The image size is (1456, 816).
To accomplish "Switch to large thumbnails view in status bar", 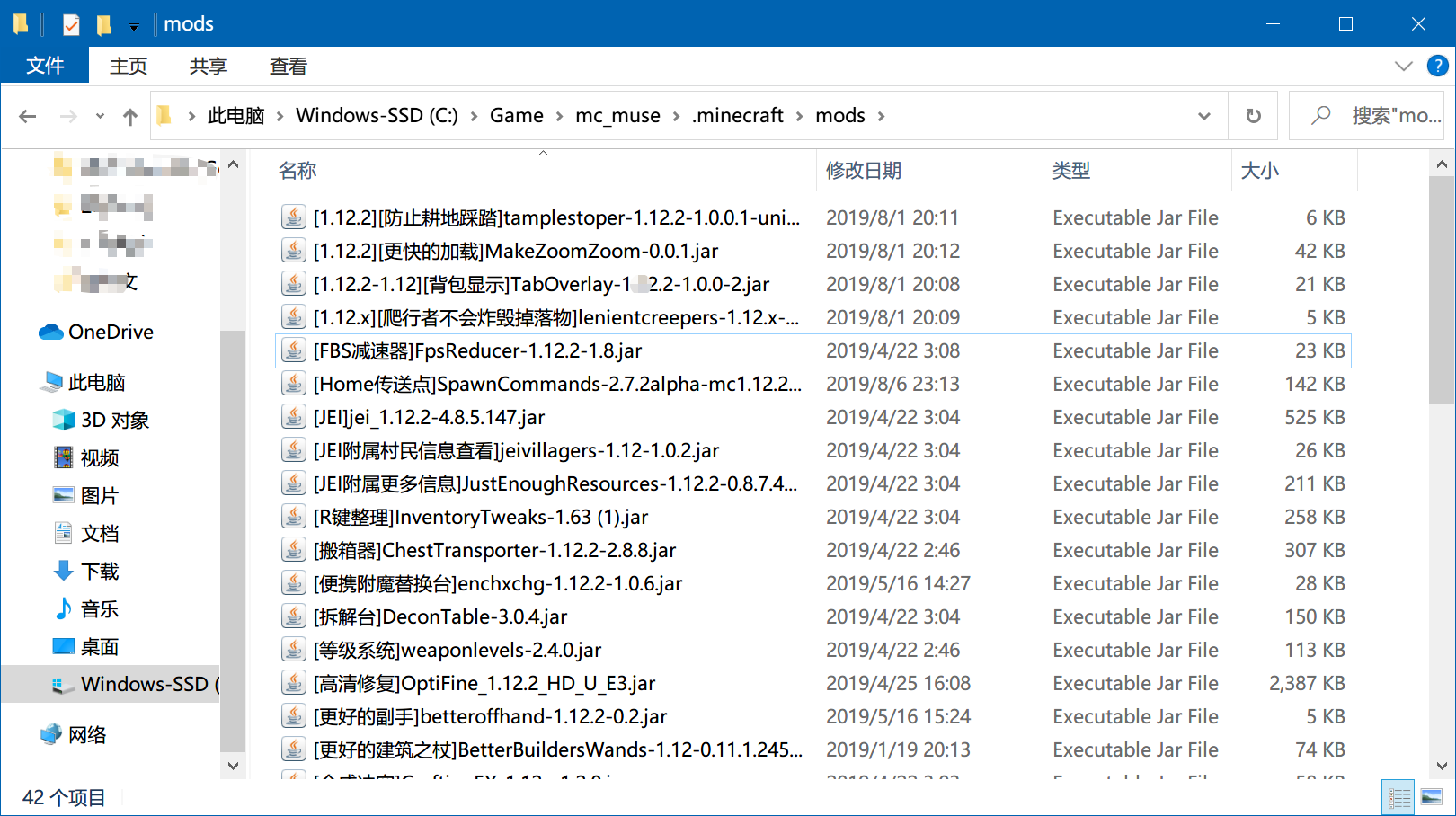I will [x=1430, y=795].
